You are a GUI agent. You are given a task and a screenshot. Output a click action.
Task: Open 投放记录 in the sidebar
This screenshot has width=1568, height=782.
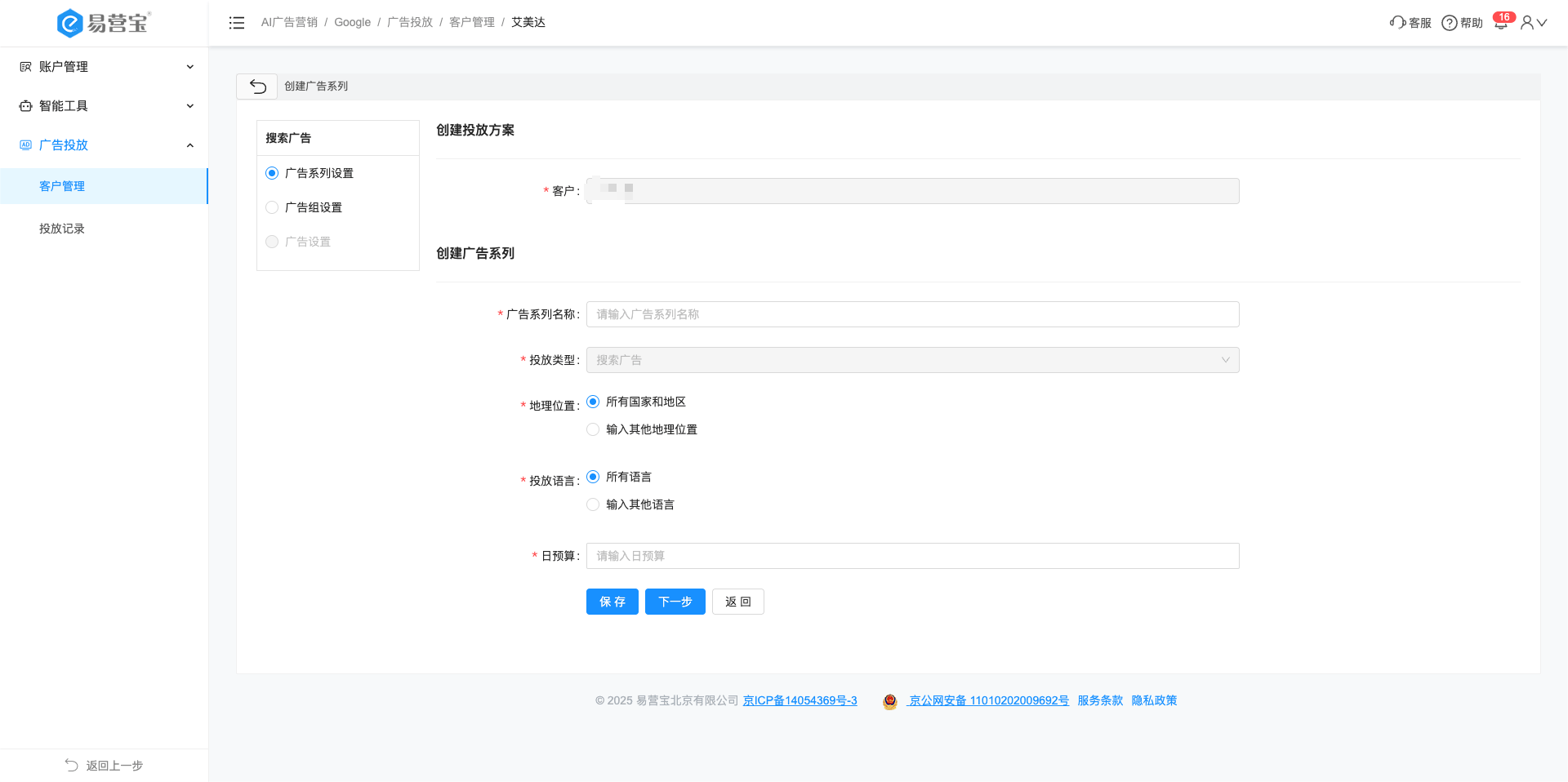click(62, 229)
